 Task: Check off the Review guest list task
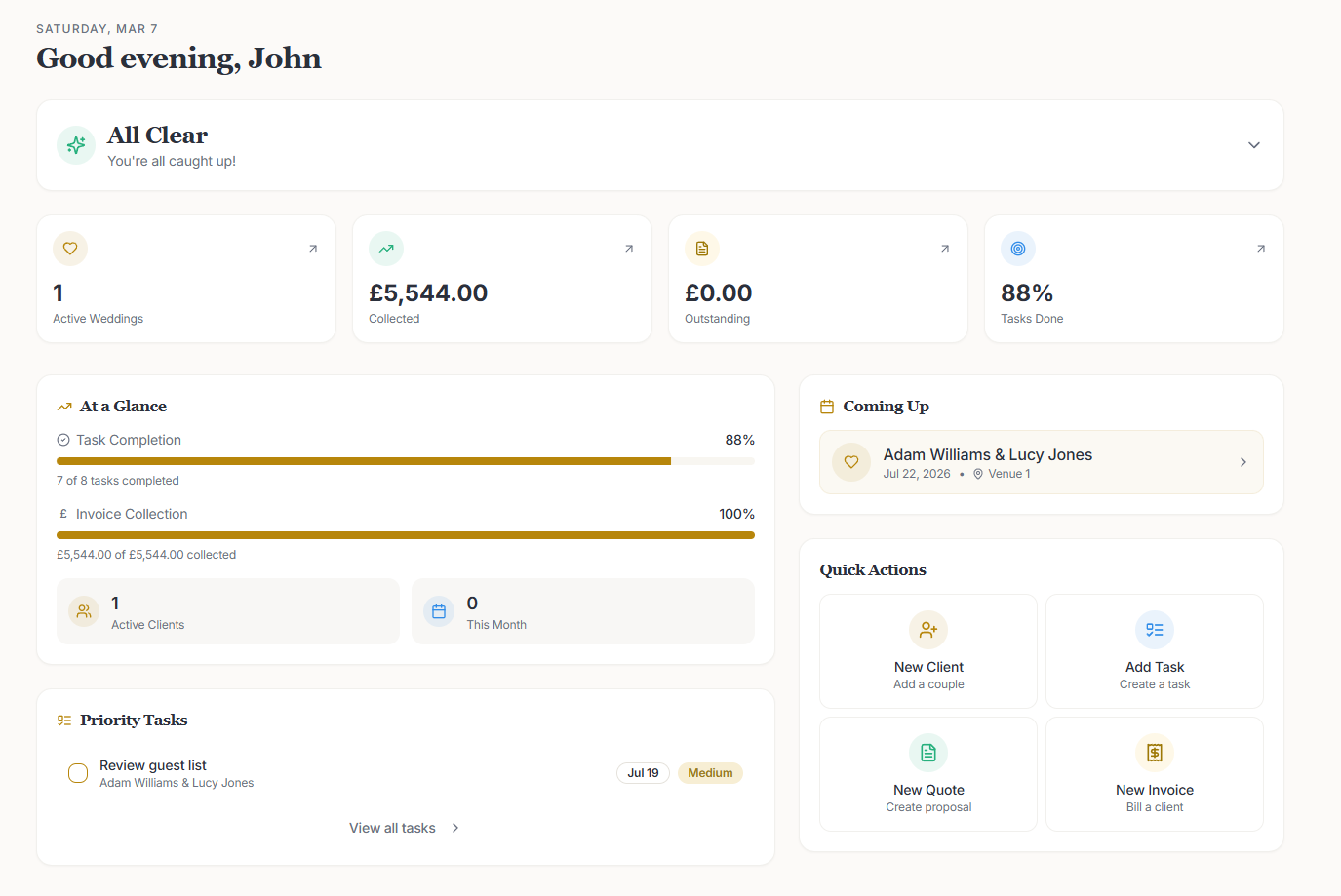[77, 772]
